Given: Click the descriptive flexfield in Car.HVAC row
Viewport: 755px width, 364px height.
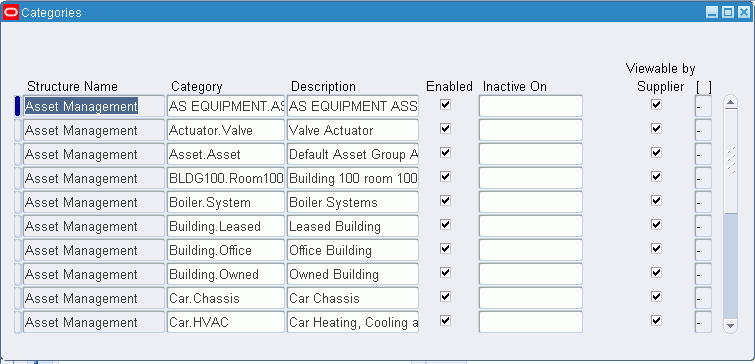Looking at the screenshot, I should (x=703, y=323).
